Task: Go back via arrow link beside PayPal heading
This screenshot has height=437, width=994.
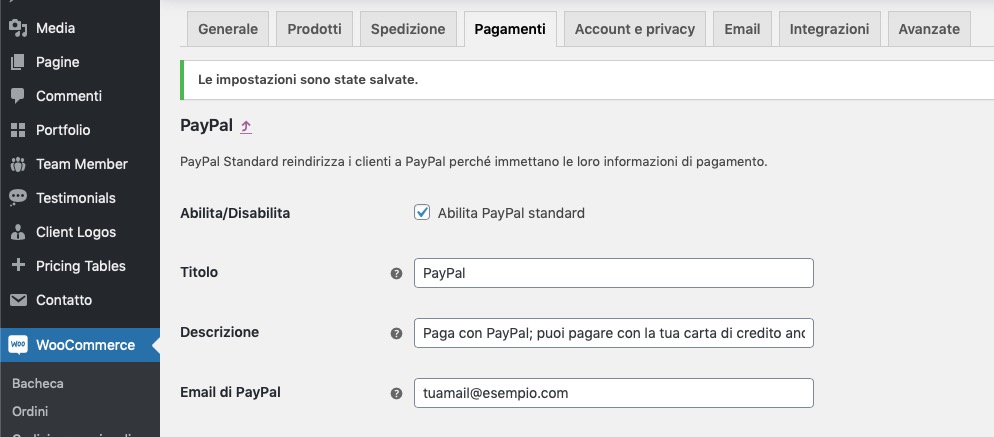Action: click(x=246, y=126)
